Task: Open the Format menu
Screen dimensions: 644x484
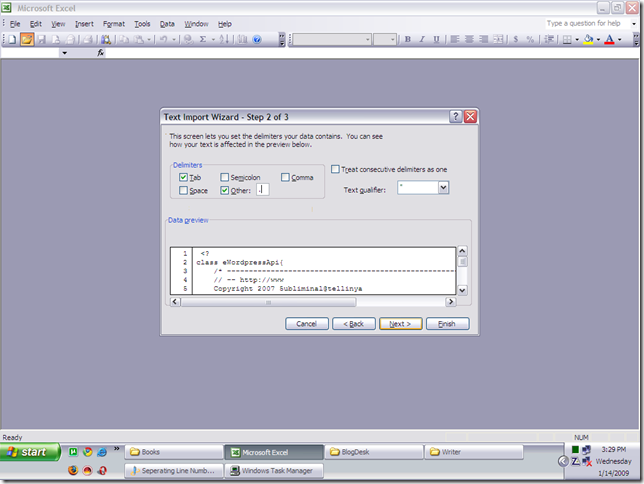Action: [x=114, y=24]
